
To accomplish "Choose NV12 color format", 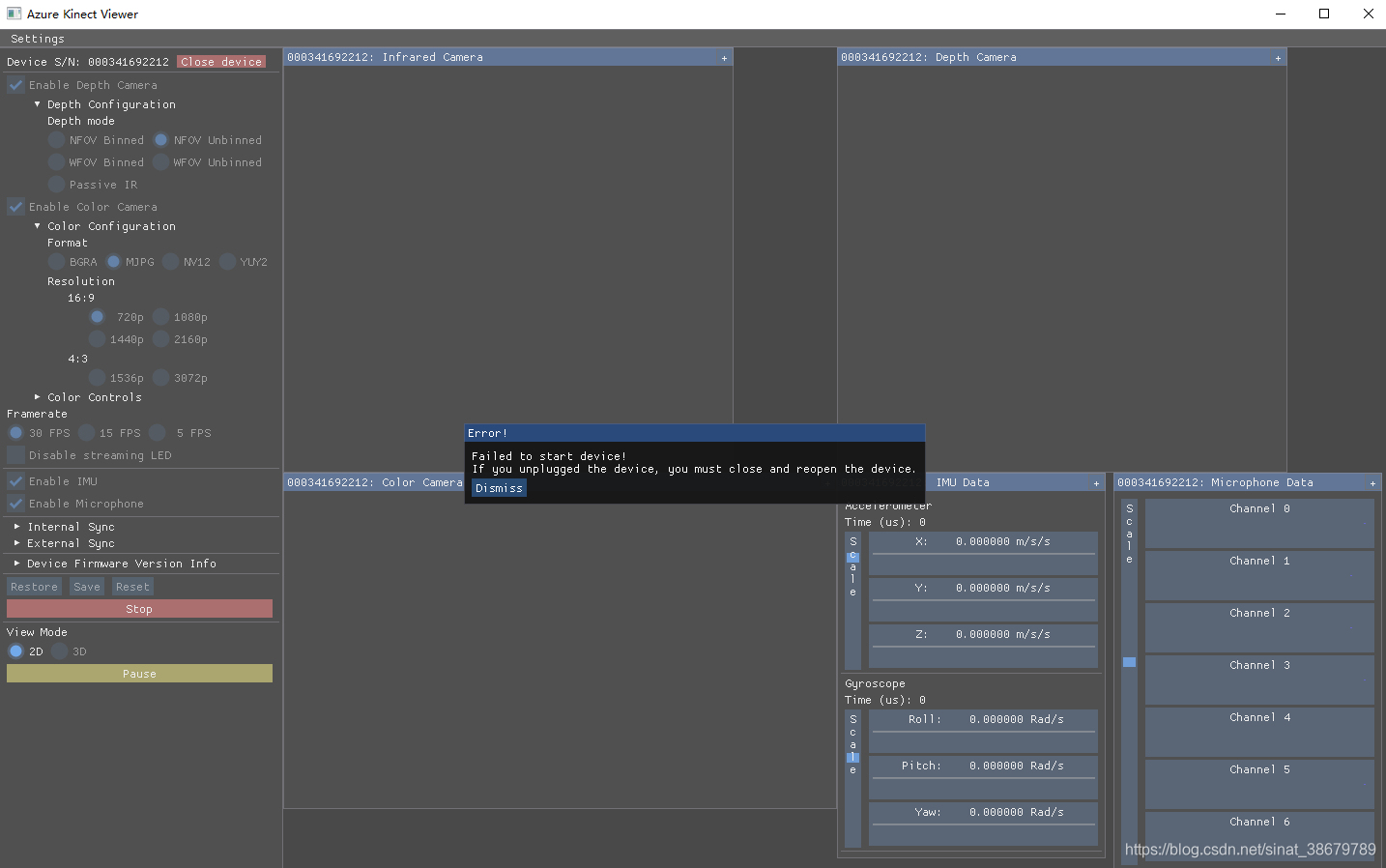I will tap(170, 262).
